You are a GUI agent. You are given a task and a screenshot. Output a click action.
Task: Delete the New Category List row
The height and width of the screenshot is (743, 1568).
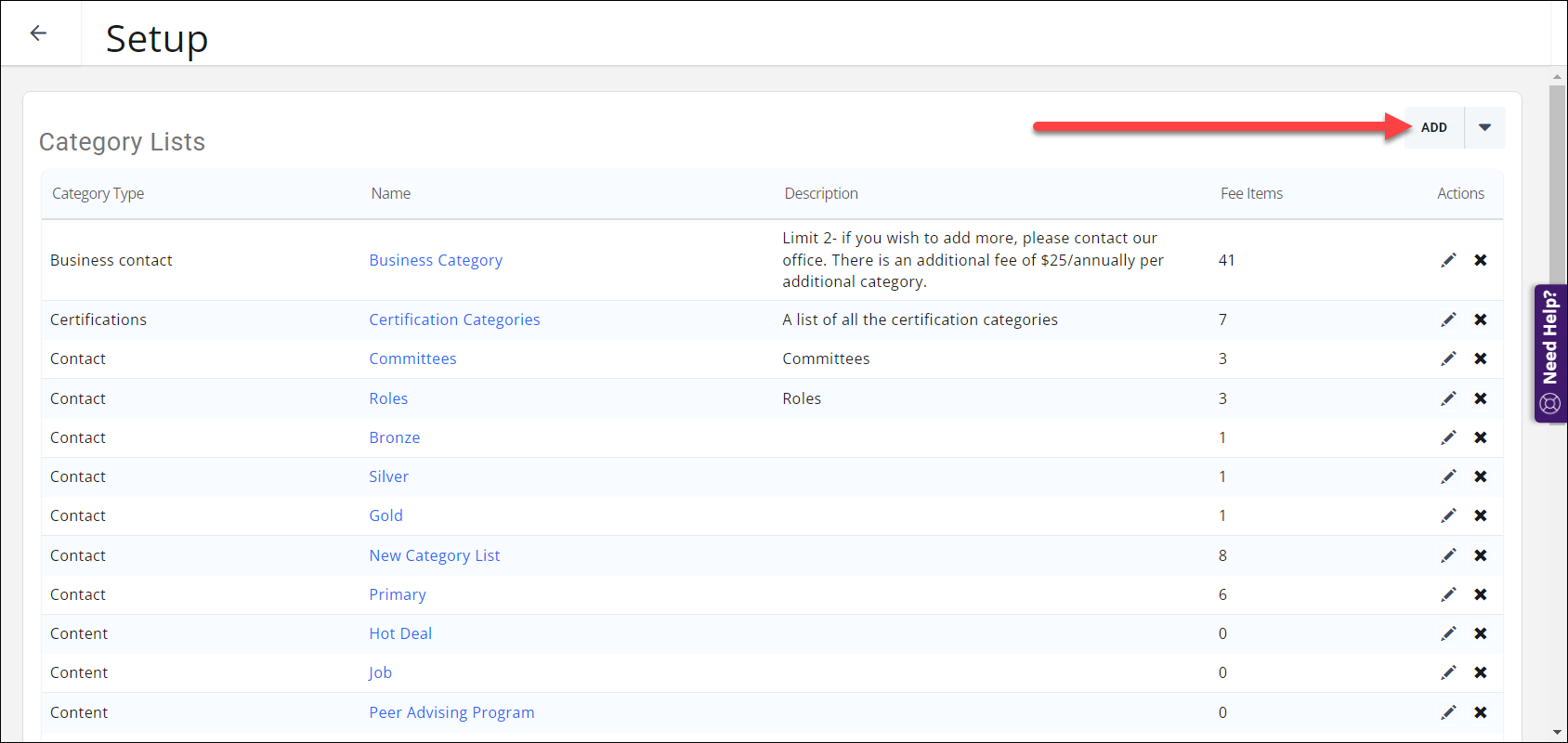(1481, 555)
